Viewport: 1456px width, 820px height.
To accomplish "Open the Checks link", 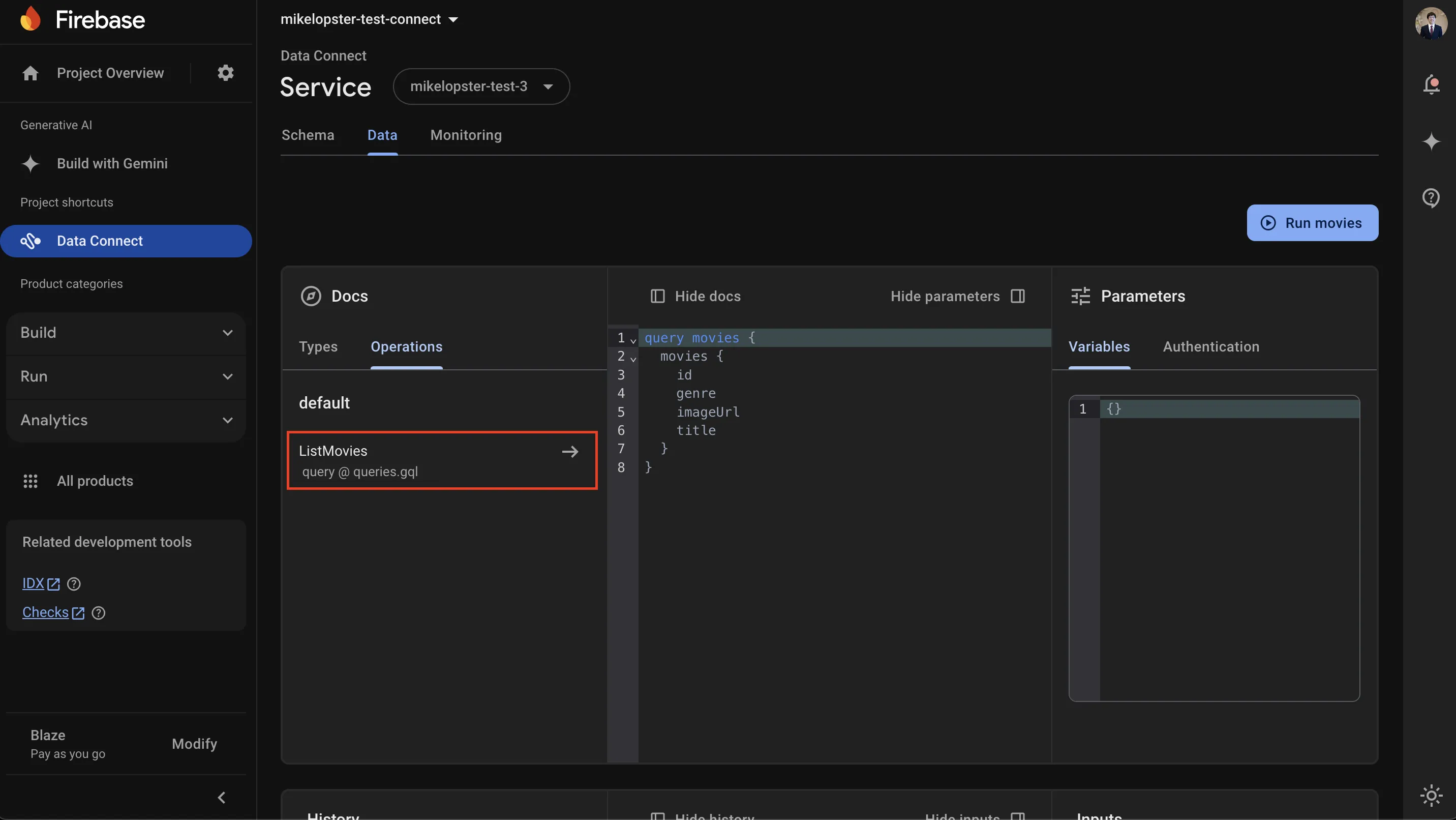I will click(x=53, y=612).
